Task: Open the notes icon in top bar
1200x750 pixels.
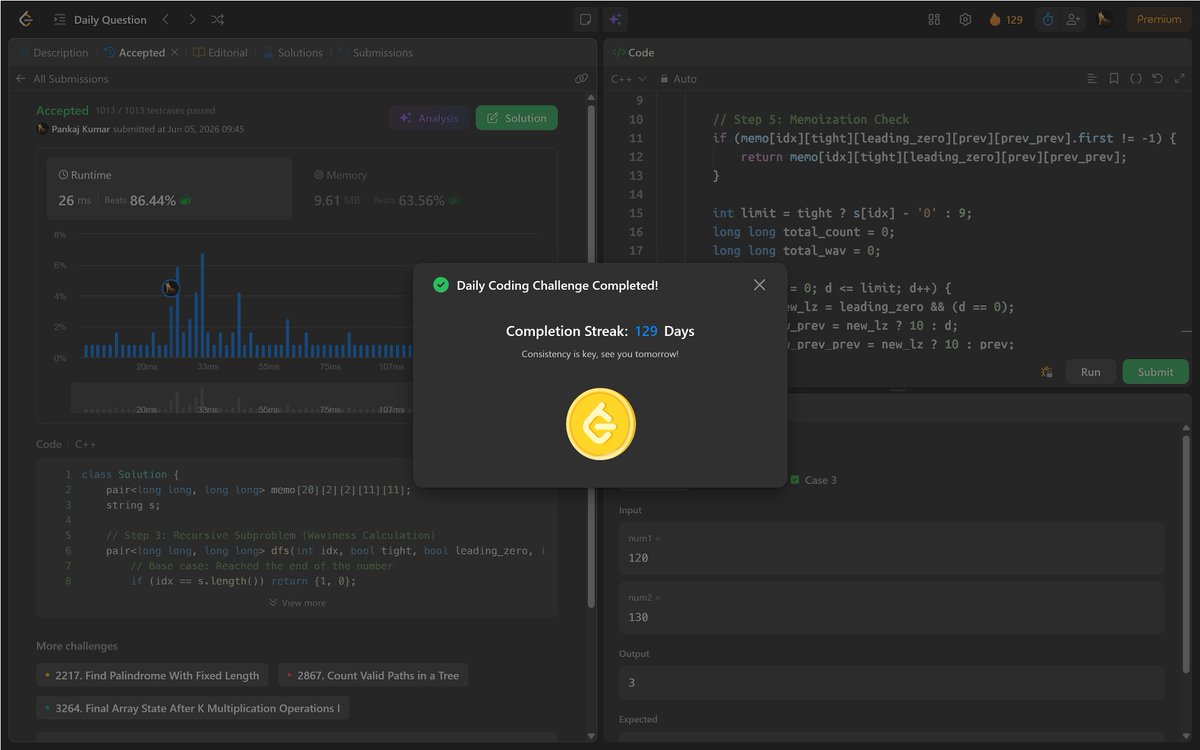Action: [586, 19]
